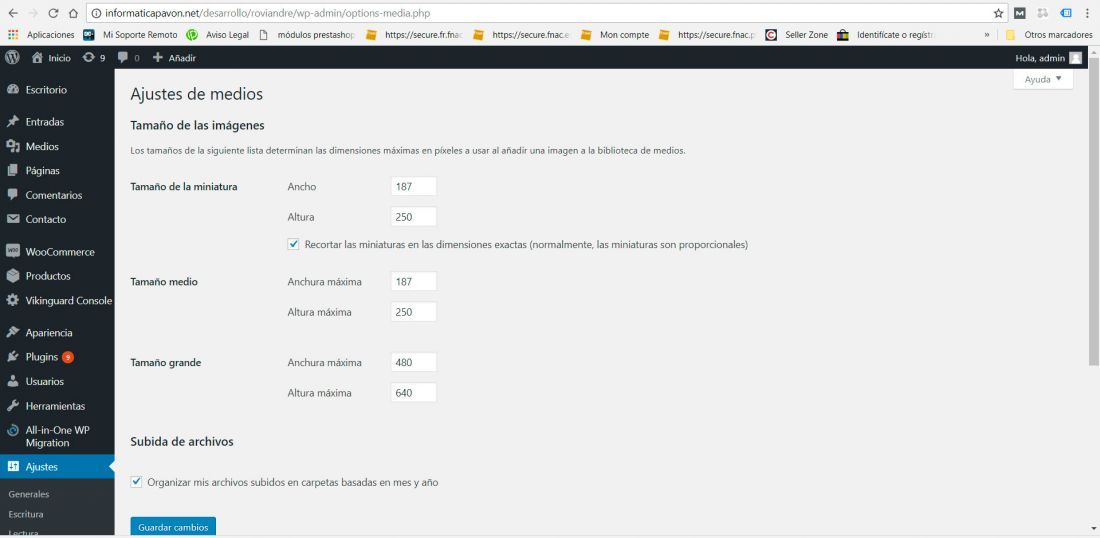Open the WooCommerce menu
Viewport: 1100px width, 538px height.
coord(57,252)
